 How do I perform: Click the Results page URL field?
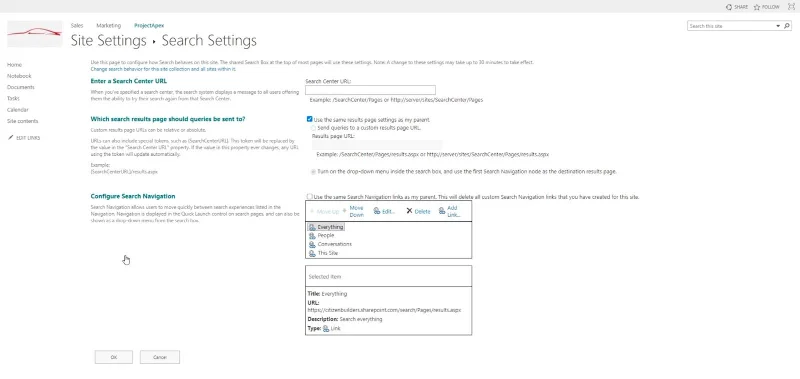pos(378,145)
